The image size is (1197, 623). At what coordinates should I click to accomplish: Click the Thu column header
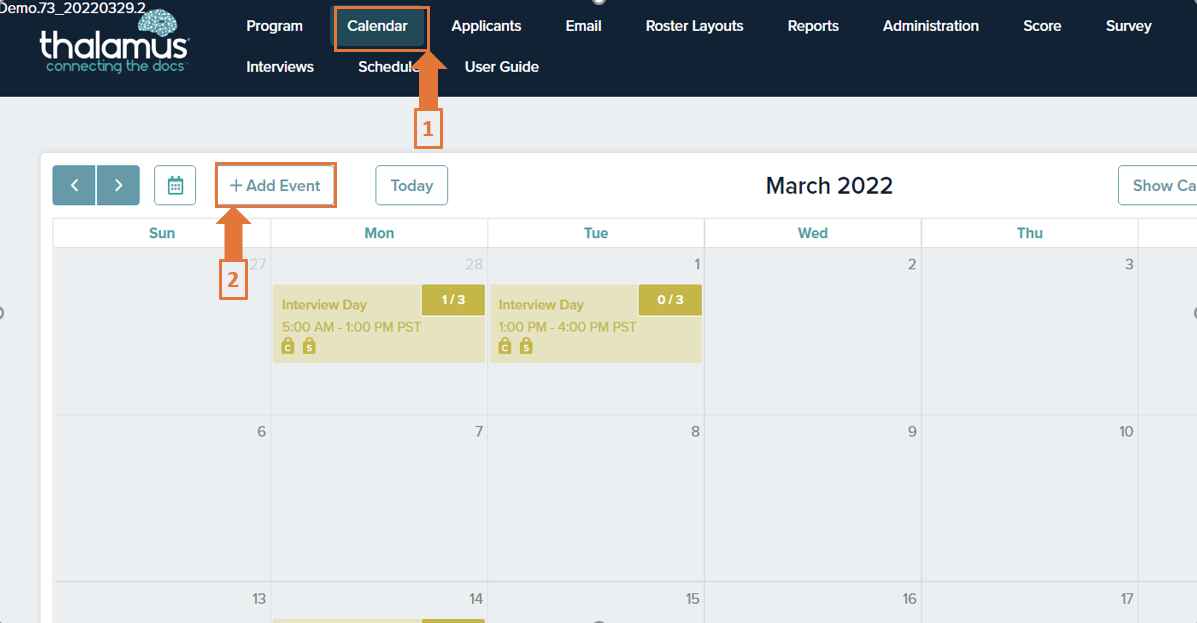tap(1030, 234)
